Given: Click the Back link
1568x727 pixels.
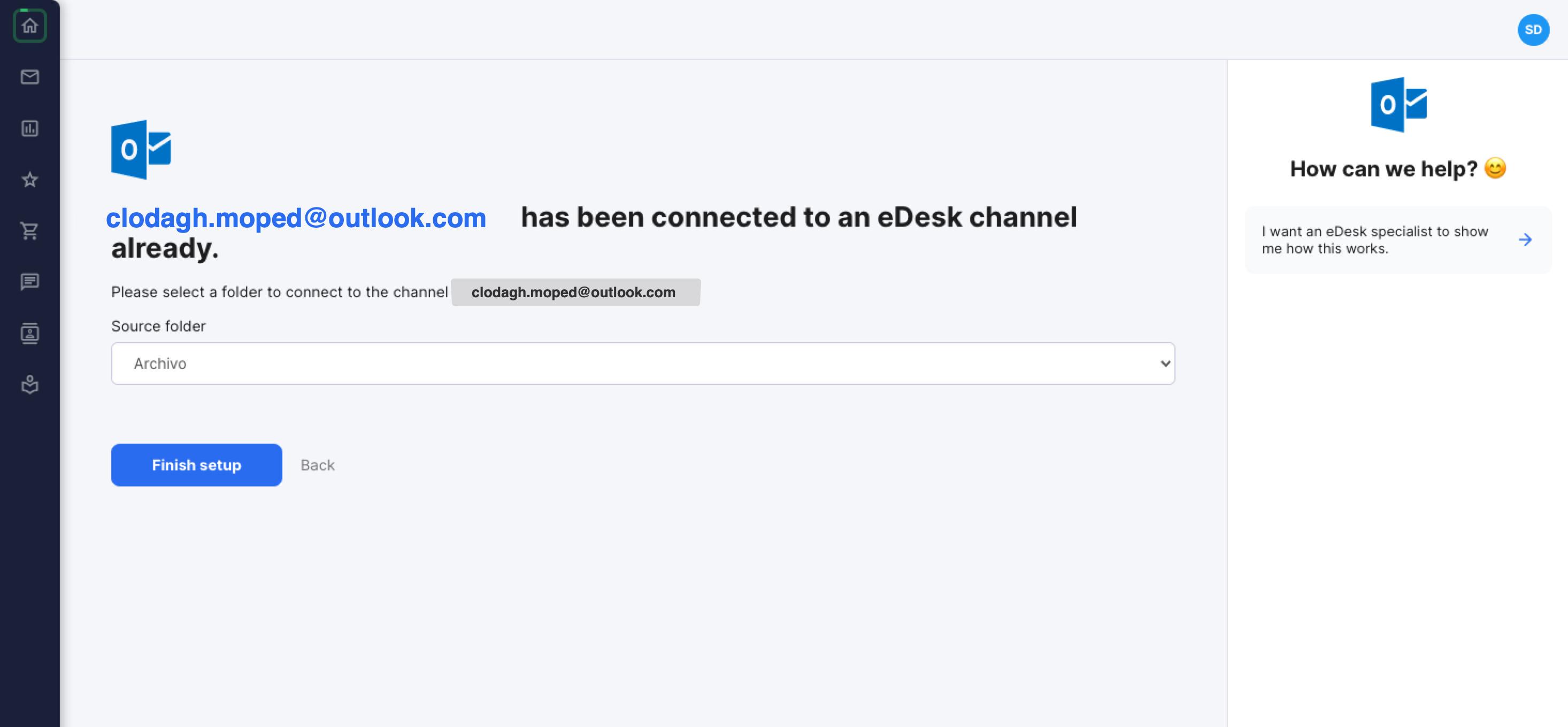Looking at the screenshot, I should coord(317,464).
